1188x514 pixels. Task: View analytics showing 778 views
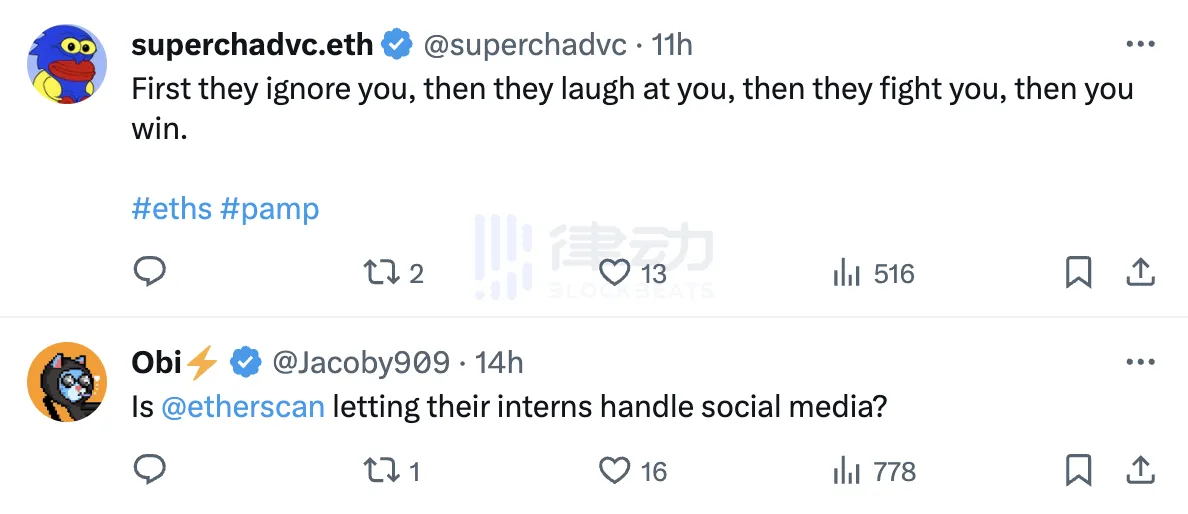click(847, 471)
